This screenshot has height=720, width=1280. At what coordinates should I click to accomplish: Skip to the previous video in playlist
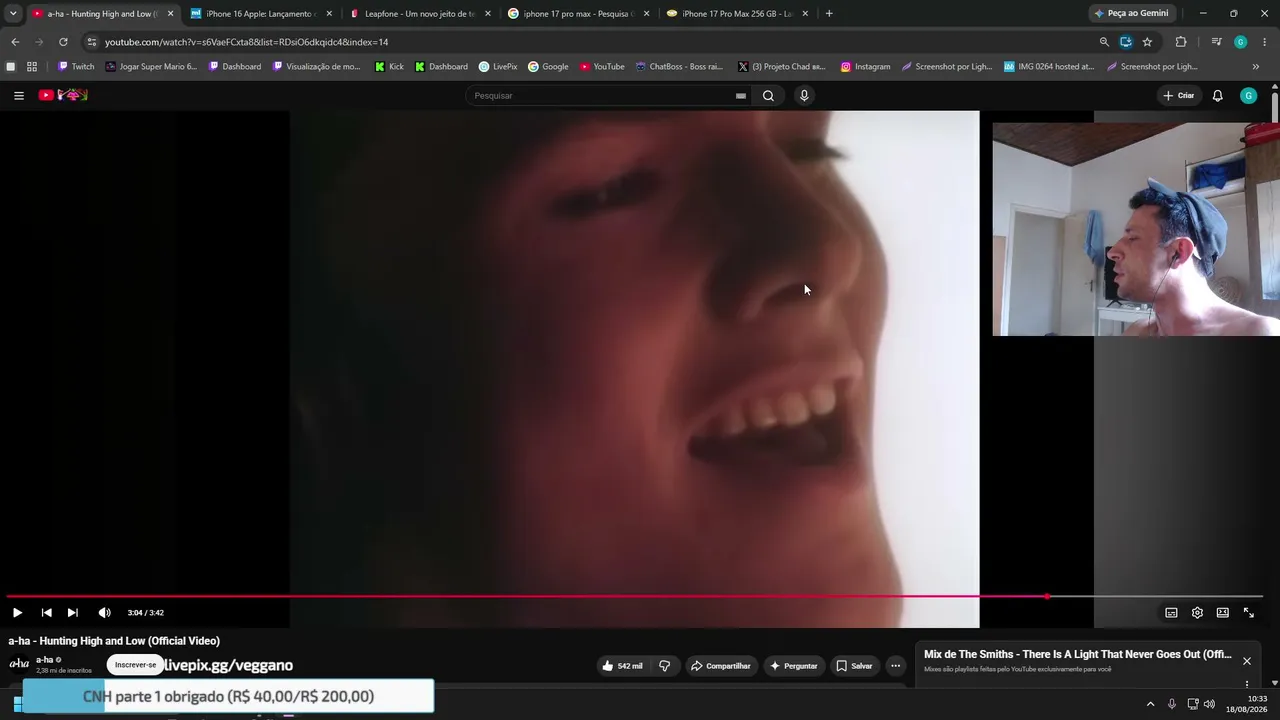pyautogui.click(x=46, y=613)
